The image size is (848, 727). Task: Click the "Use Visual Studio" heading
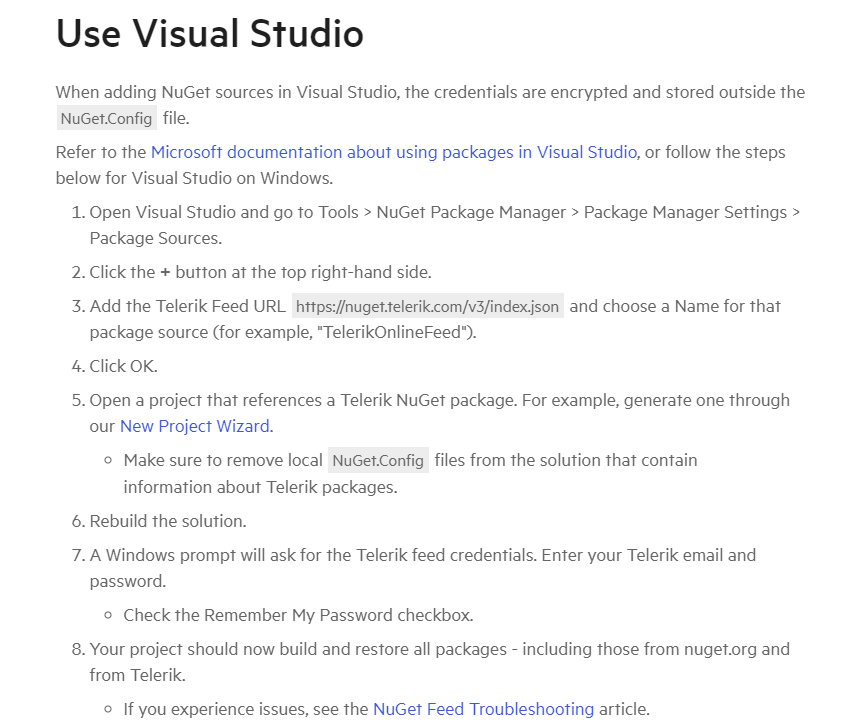(210, 34)
